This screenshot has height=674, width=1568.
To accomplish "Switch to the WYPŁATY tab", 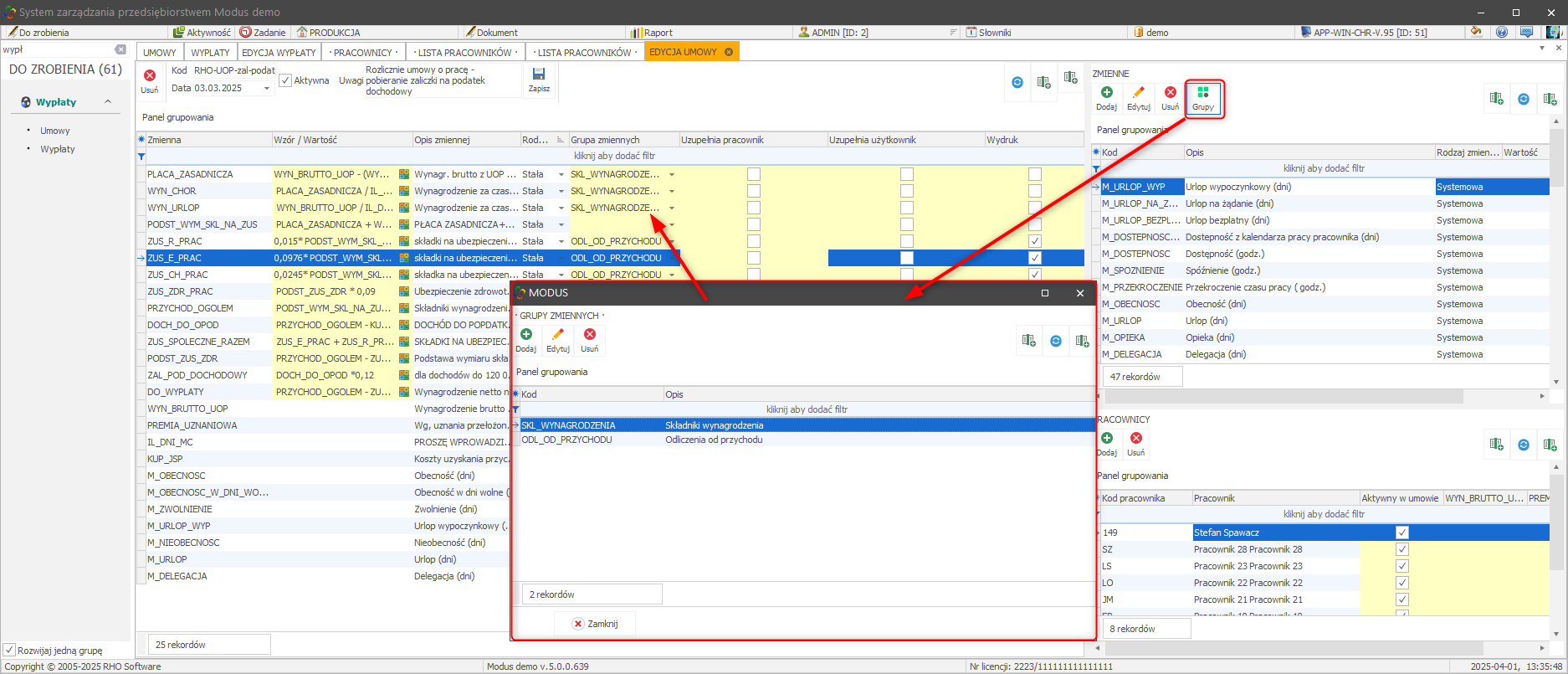I will click(x=210, y=52).
